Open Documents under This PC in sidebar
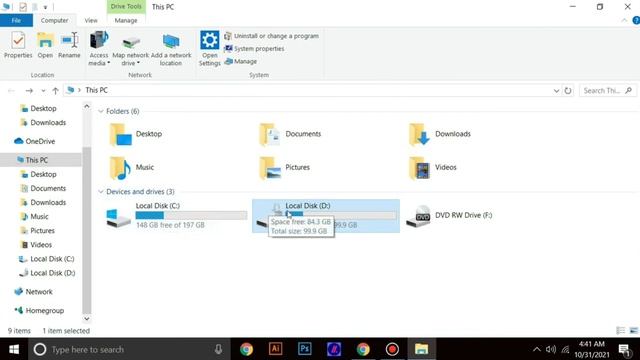This screenshot has height=360, width=640. point(43,188)
